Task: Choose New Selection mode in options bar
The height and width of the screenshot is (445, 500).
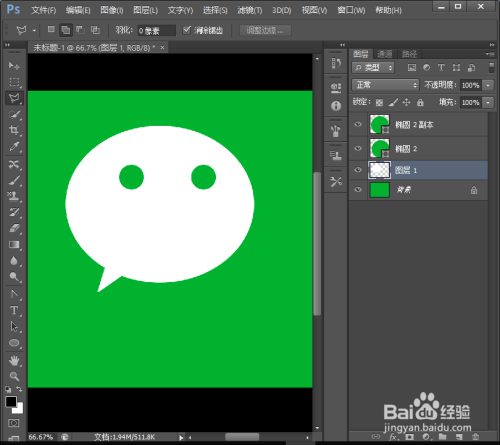Action: 51,30
